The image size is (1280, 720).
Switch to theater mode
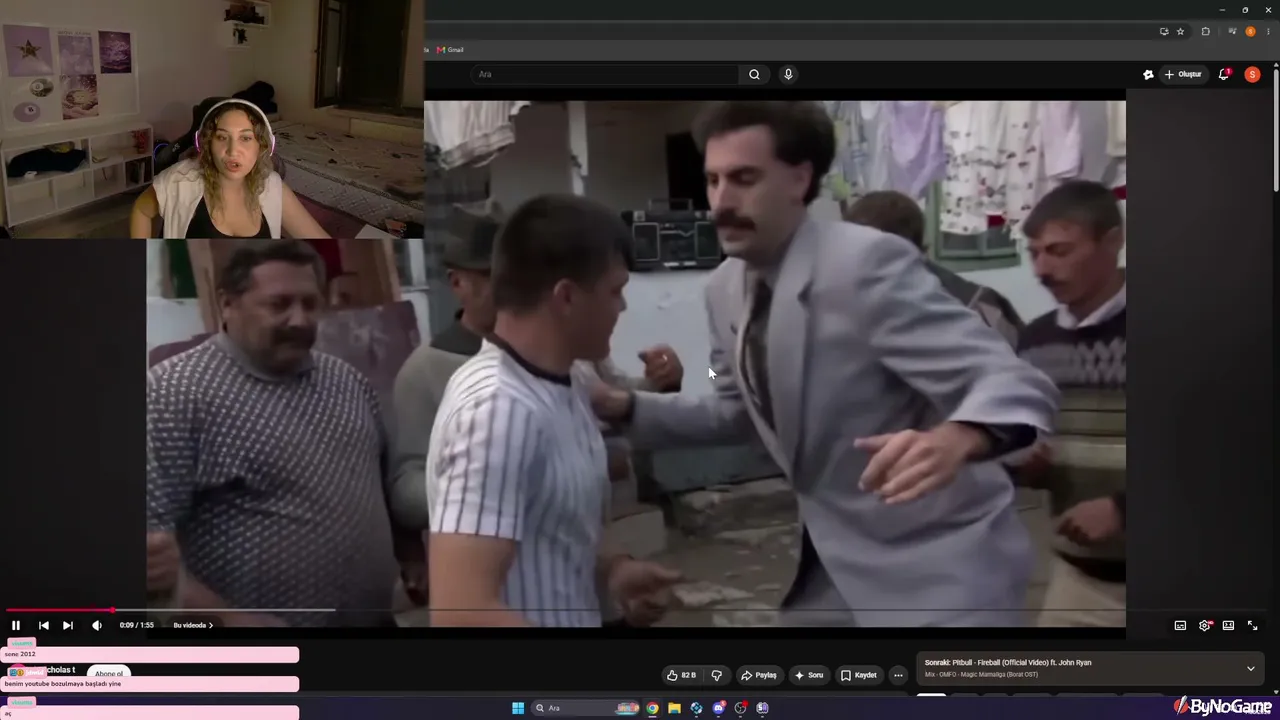point(1228,625)
